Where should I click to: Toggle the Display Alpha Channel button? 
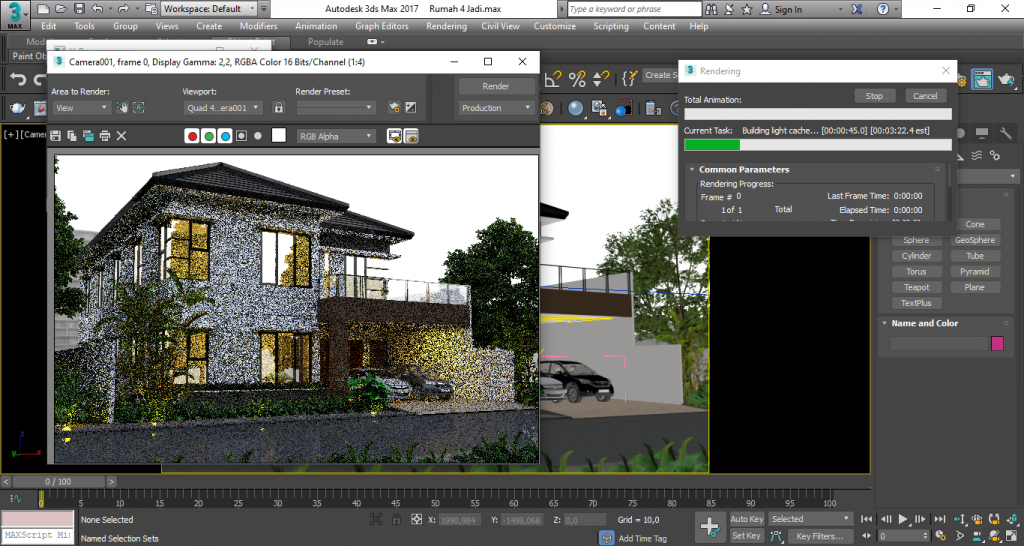click(242, 136)
